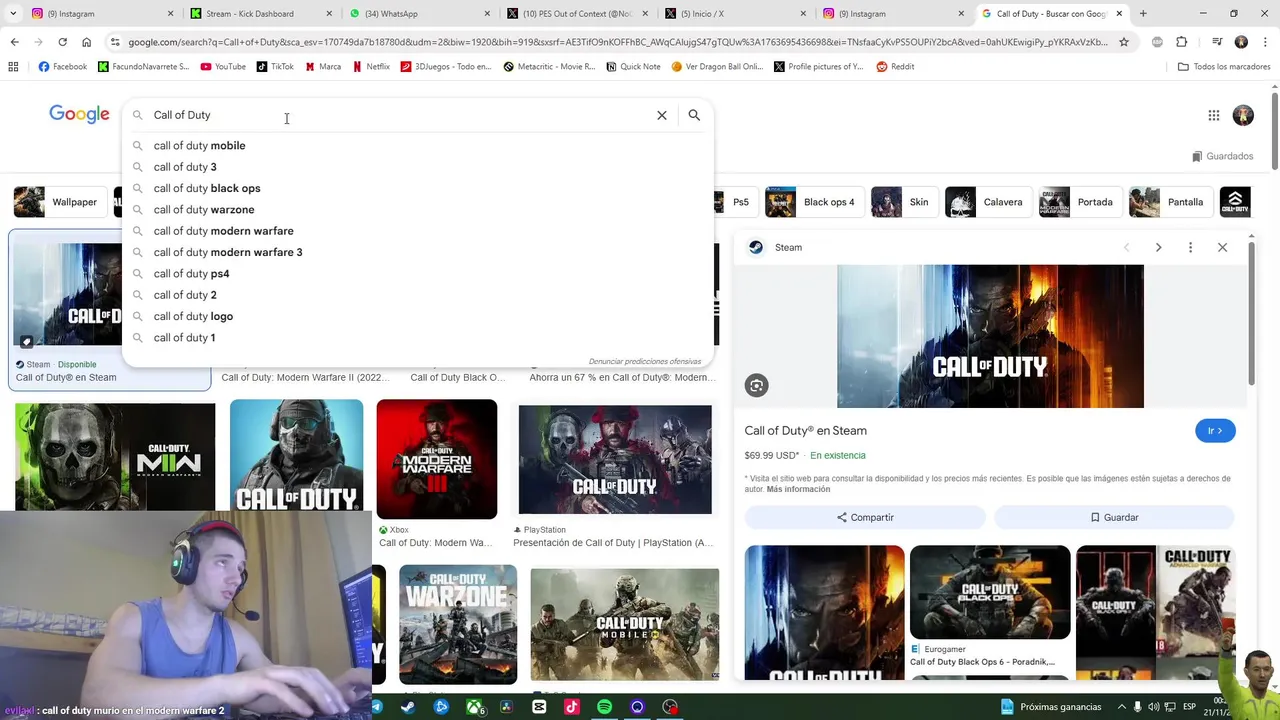The image size is (1280, 720).
Task: Open site information icon in address bar
Action: point(115,42)
